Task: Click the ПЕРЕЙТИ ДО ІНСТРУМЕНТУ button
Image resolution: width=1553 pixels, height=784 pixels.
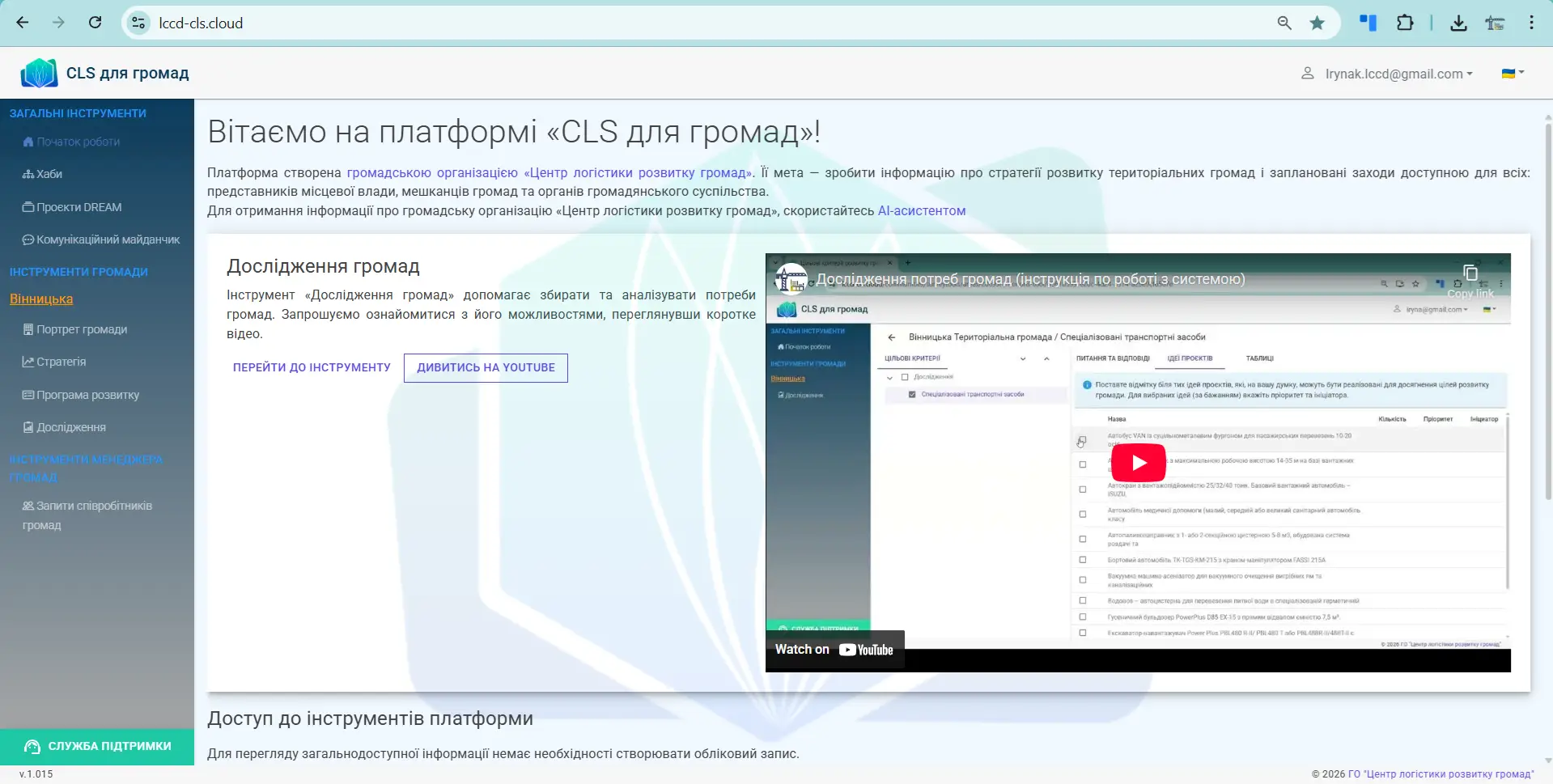Action: (x=312, y=367)
